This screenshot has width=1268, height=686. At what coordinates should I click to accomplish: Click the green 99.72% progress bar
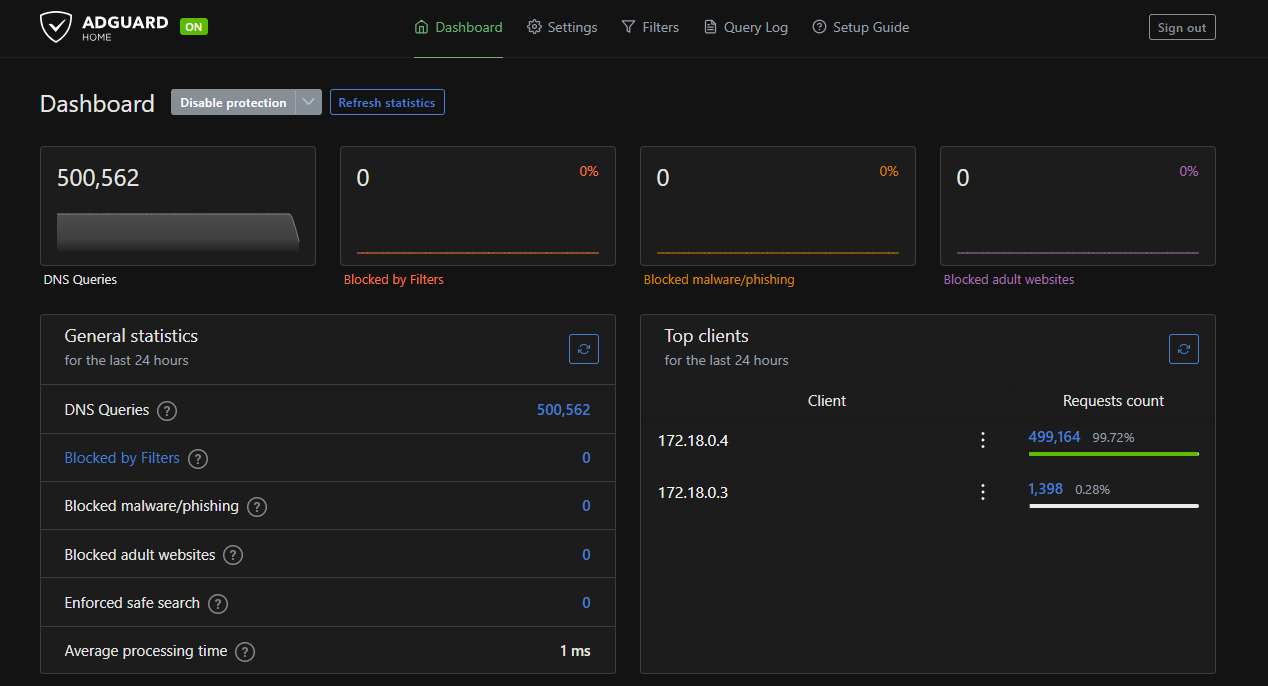[x=1113, y=454]
